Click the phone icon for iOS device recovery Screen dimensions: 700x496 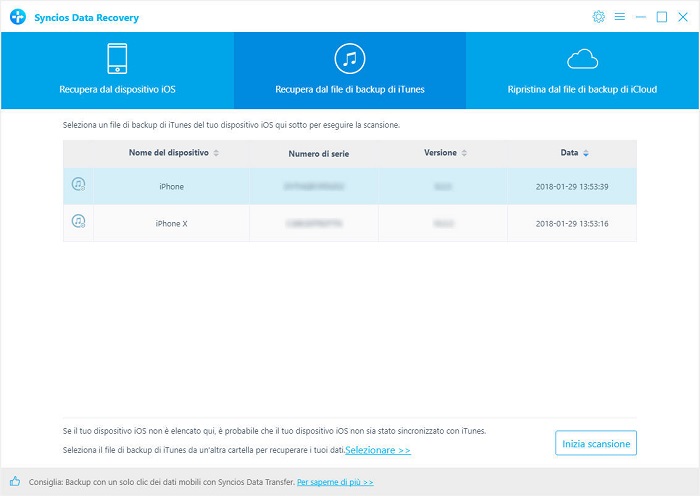point(117,58)
